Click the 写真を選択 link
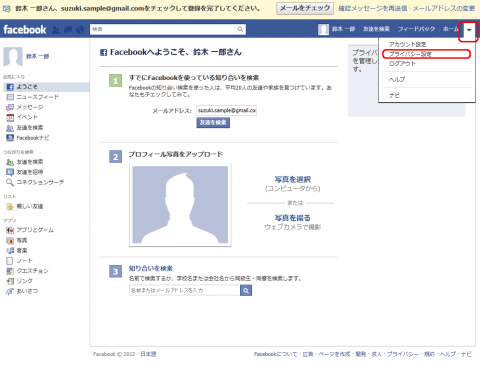This screenshot has height=369, width=480. click(292, 179)
